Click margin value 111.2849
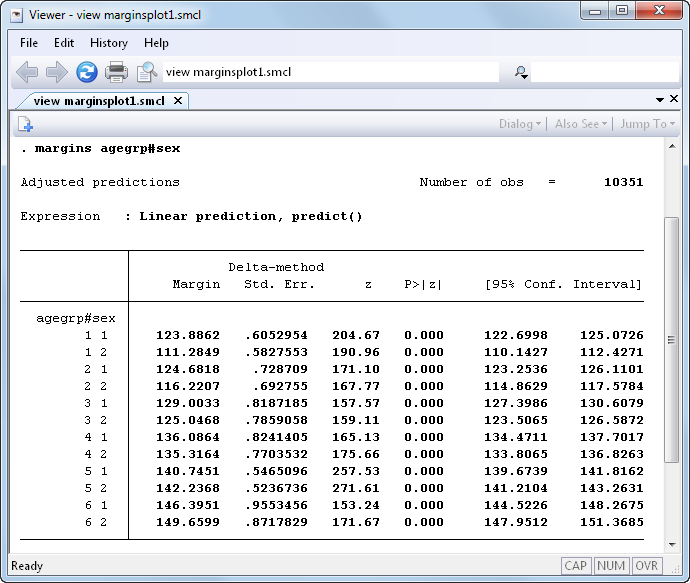 [x=188, y=352]
